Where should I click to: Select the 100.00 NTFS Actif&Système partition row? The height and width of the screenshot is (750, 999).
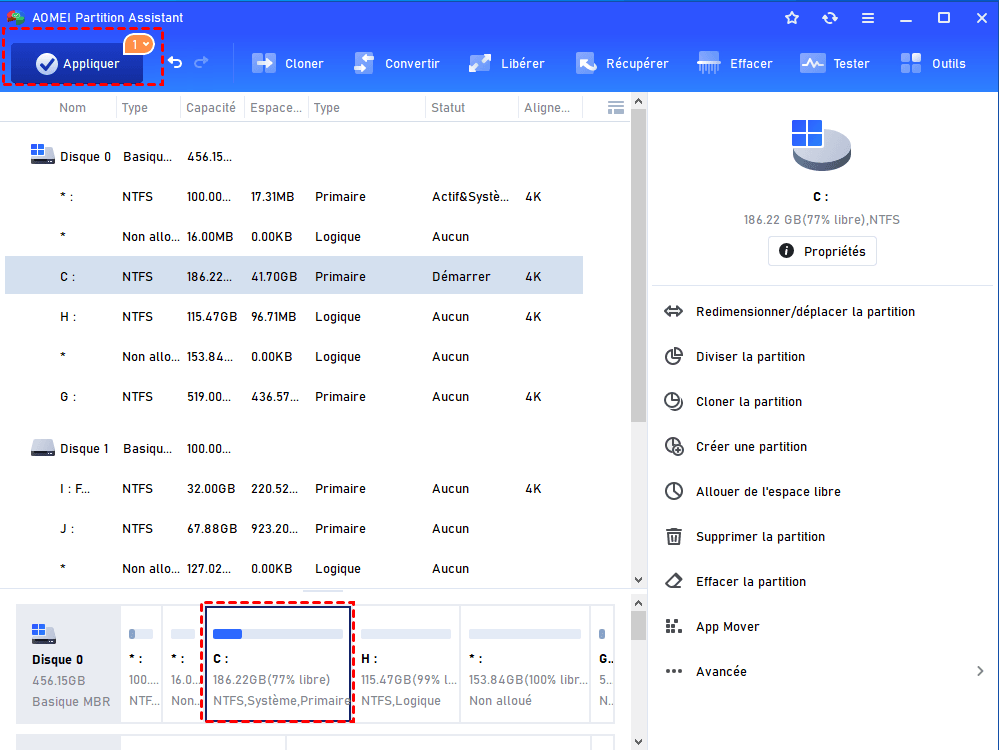(x=294, y=197)
